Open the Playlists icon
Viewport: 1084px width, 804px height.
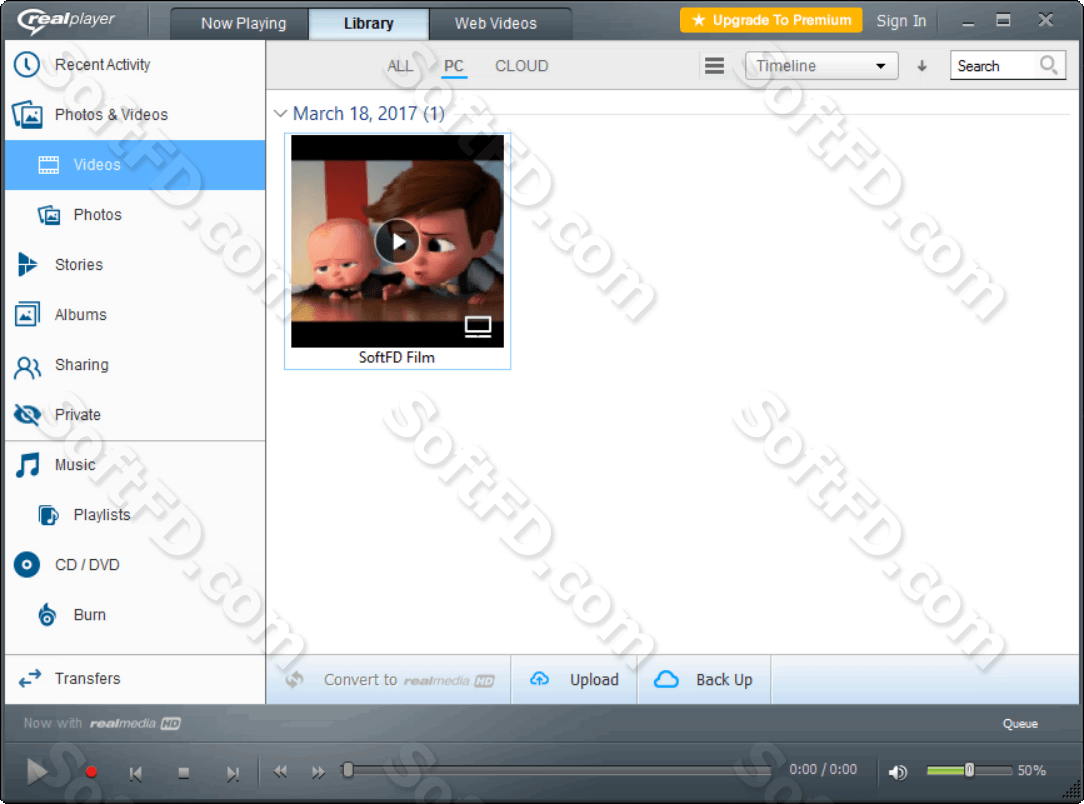[x=48, y=515]
